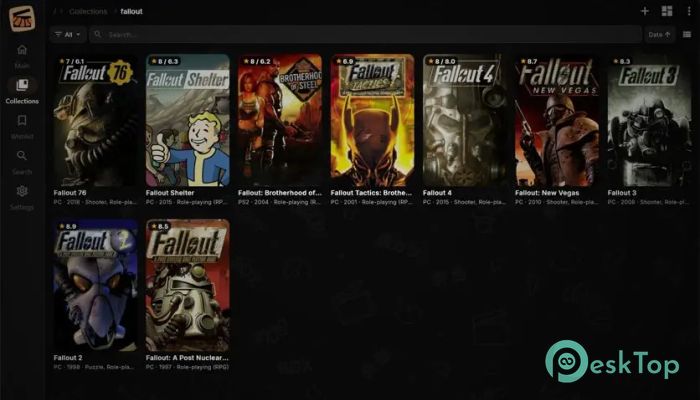Change sort order with Date button
Viewport: 700px width, 400px height.
tap(659, 34)
